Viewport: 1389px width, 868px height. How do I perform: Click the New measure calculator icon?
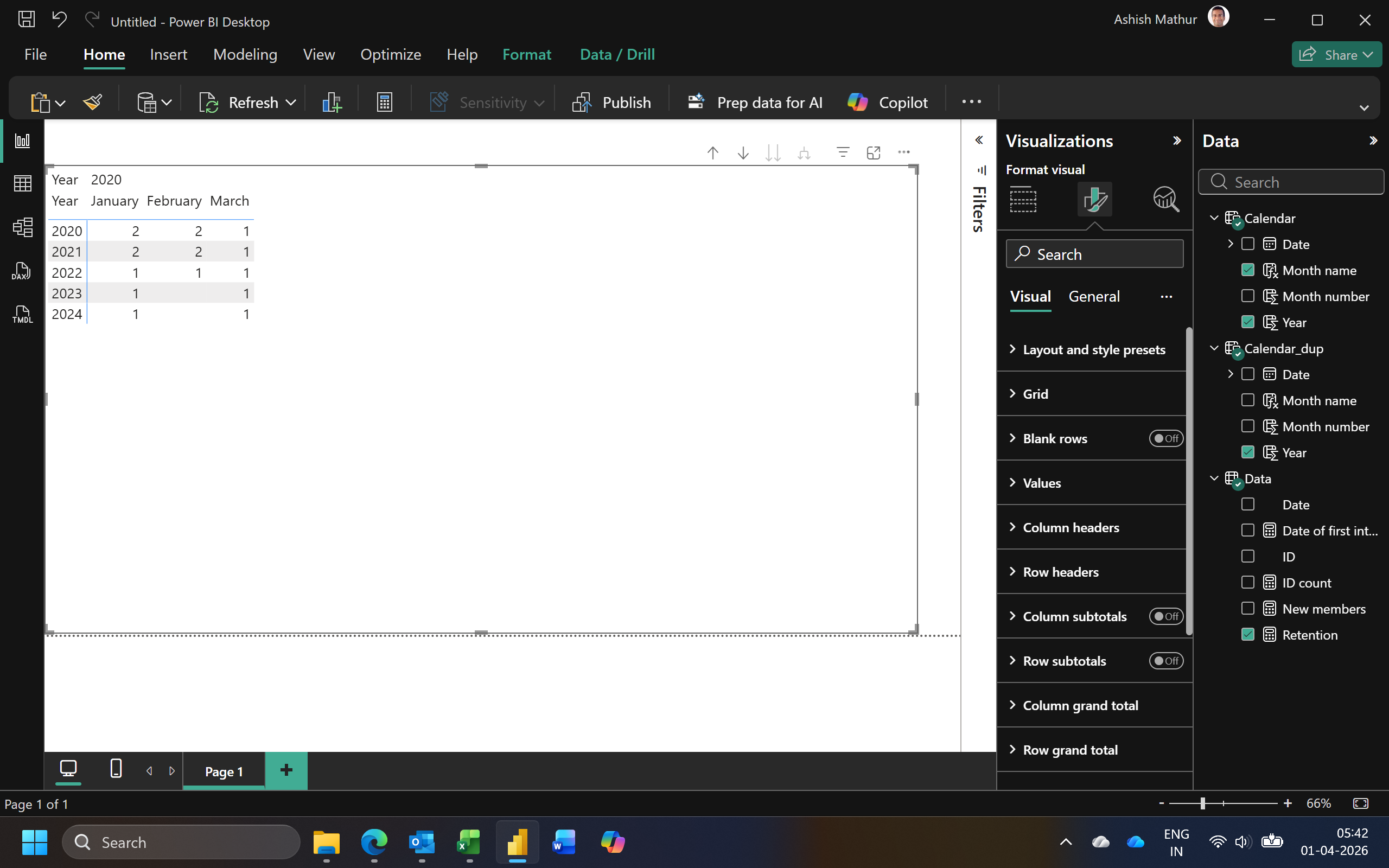[x=384, y=102]
